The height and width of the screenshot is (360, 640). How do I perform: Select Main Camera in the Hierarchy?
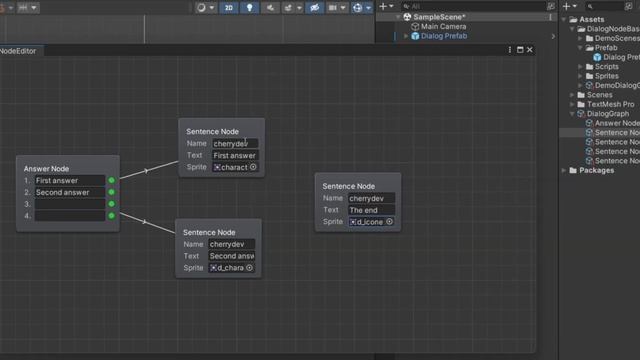click(x=443, y=27)
